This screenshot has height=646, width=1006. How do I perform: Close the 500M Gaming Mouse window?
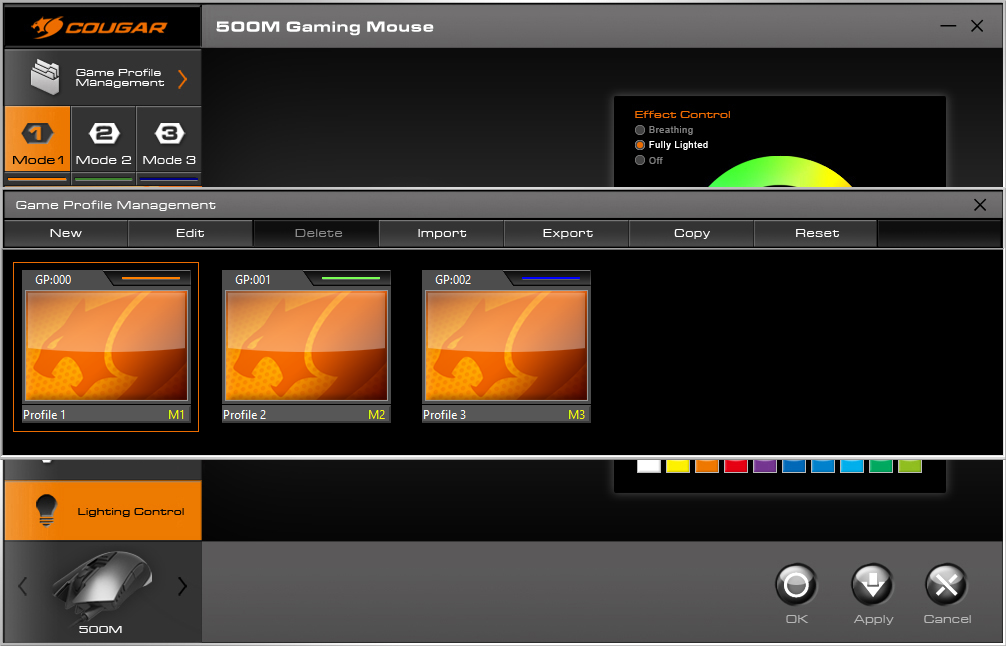point(977,26)
